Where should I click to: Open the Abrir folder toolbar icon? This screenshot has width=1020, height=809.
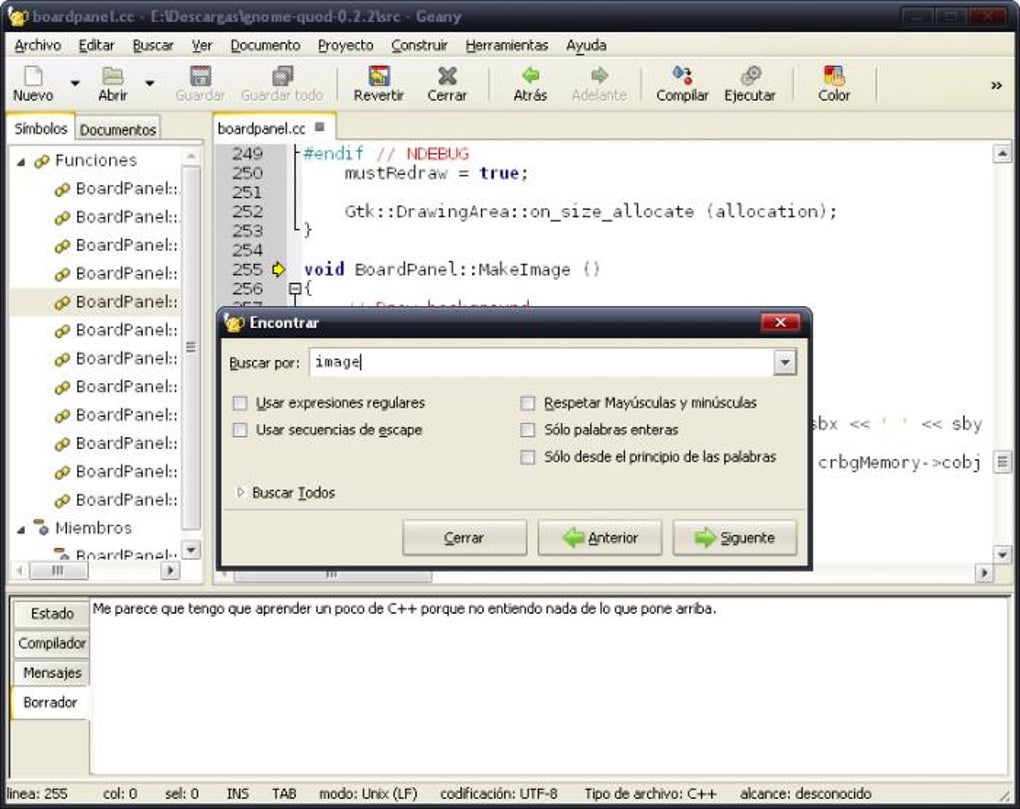click(x=113, y=76)
